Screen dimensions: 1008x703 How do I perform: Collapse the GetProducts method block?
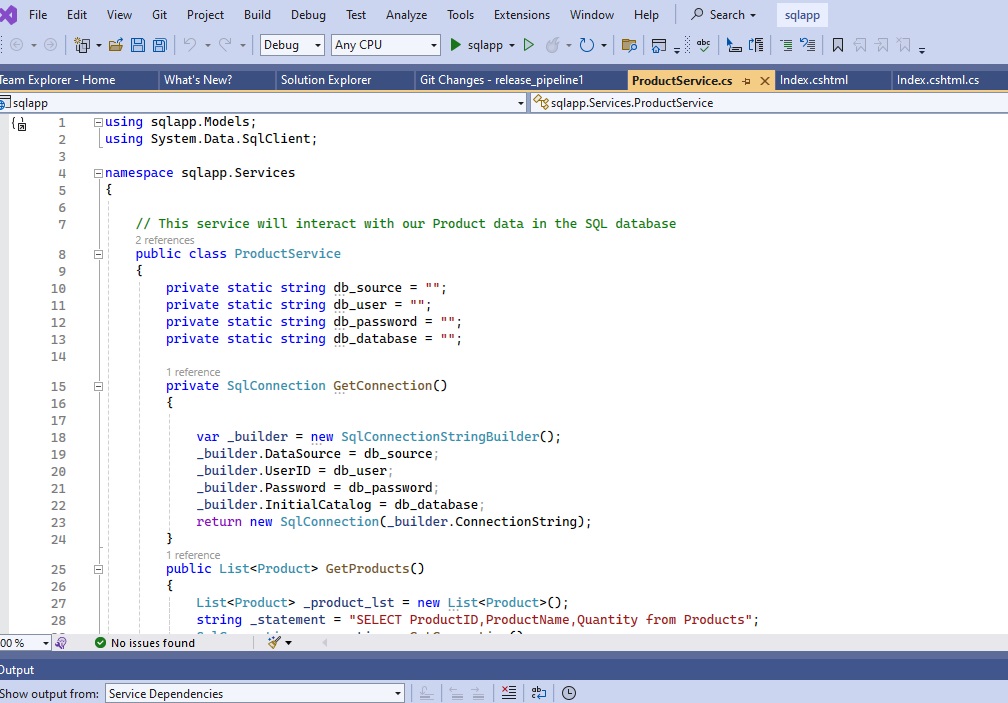click(x=98, y=569)
